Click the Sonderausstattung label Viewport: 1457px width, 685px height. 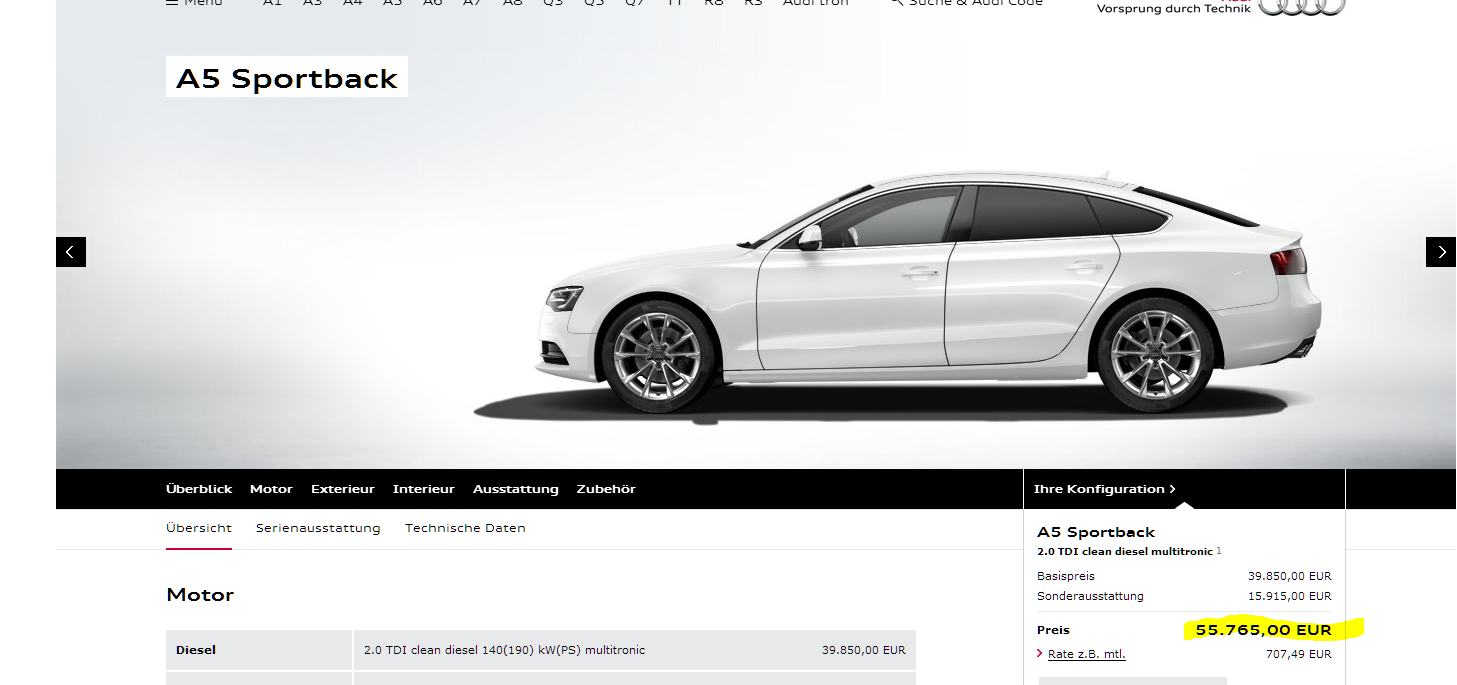(1091, 596)
